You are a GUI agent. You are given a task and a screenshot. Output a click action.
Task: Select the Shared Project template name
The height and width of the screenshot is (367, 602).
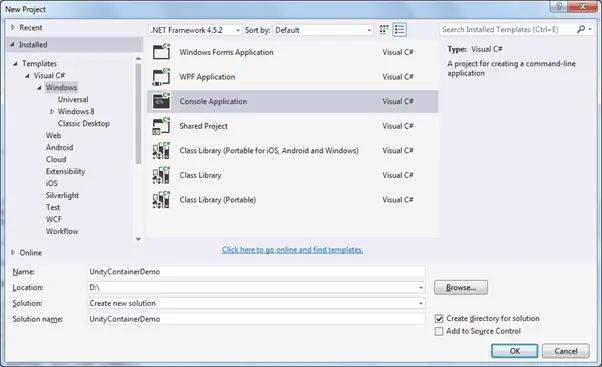(x=203, y=126)
